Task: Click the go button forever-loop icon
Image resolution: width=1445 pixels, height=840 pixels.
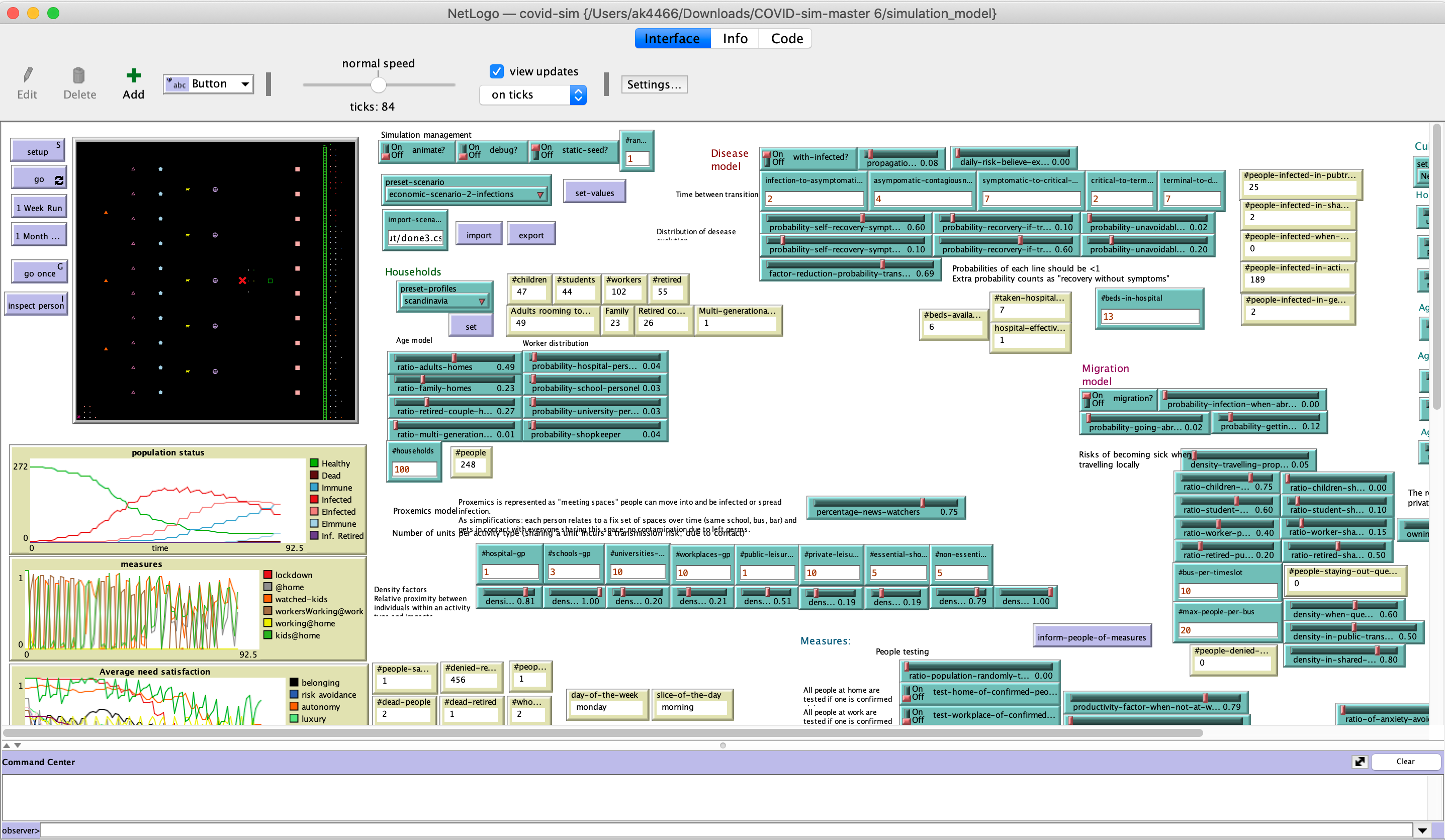Action: click(59, 180)
